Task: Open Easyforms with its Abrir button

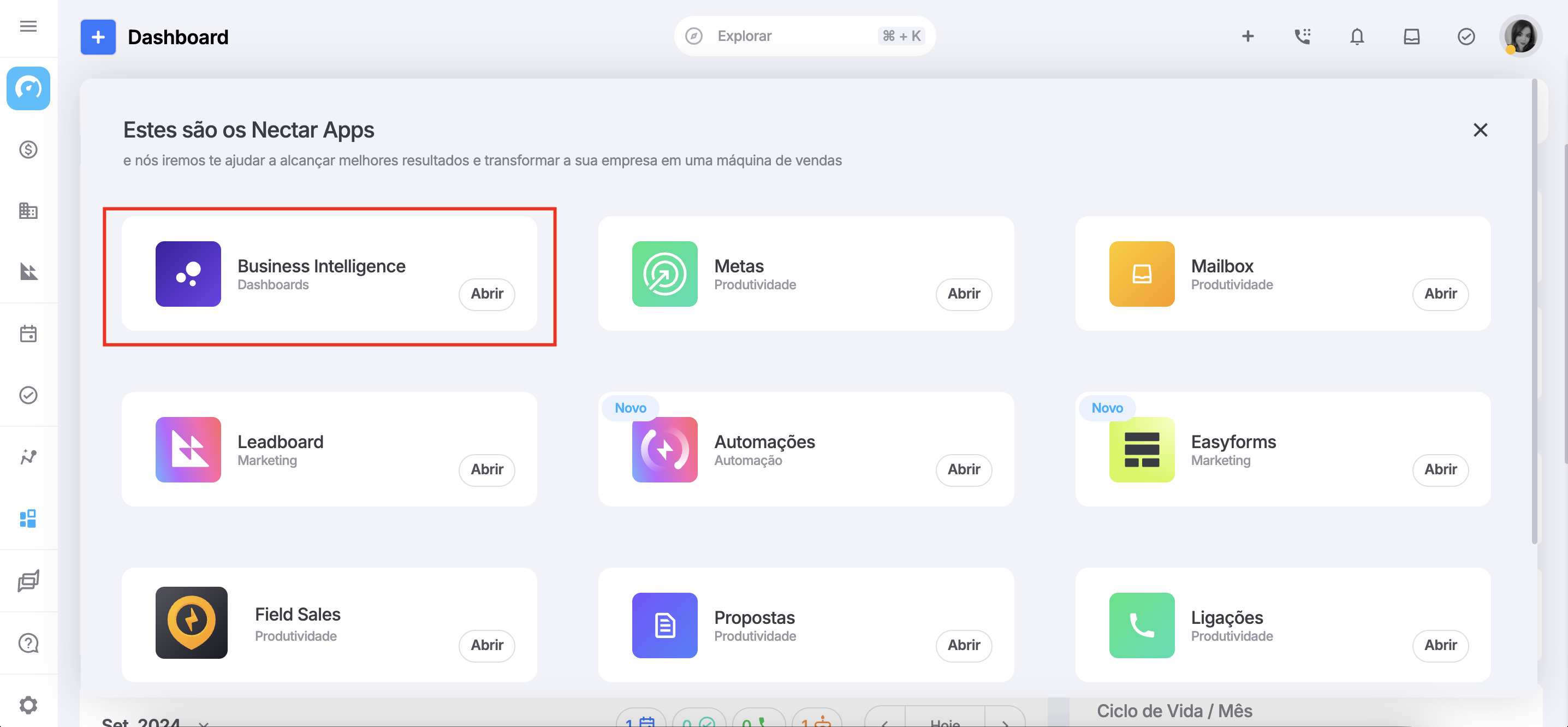Action: tap(1440, 470)
